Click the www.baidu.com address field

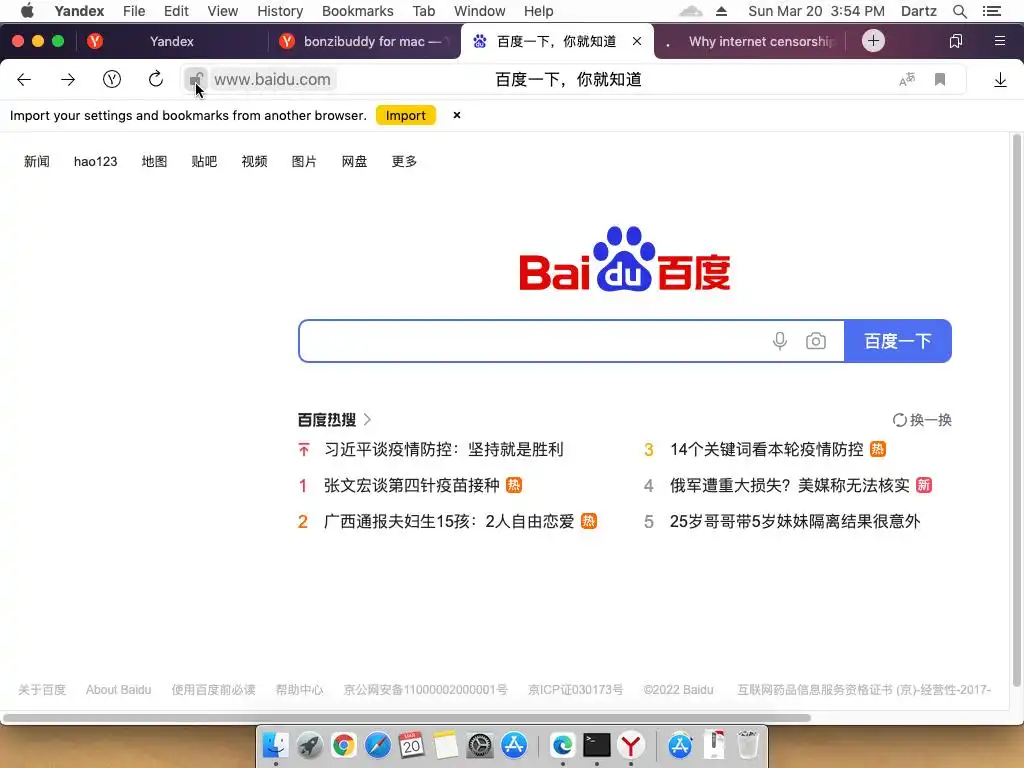coord(272,80)
